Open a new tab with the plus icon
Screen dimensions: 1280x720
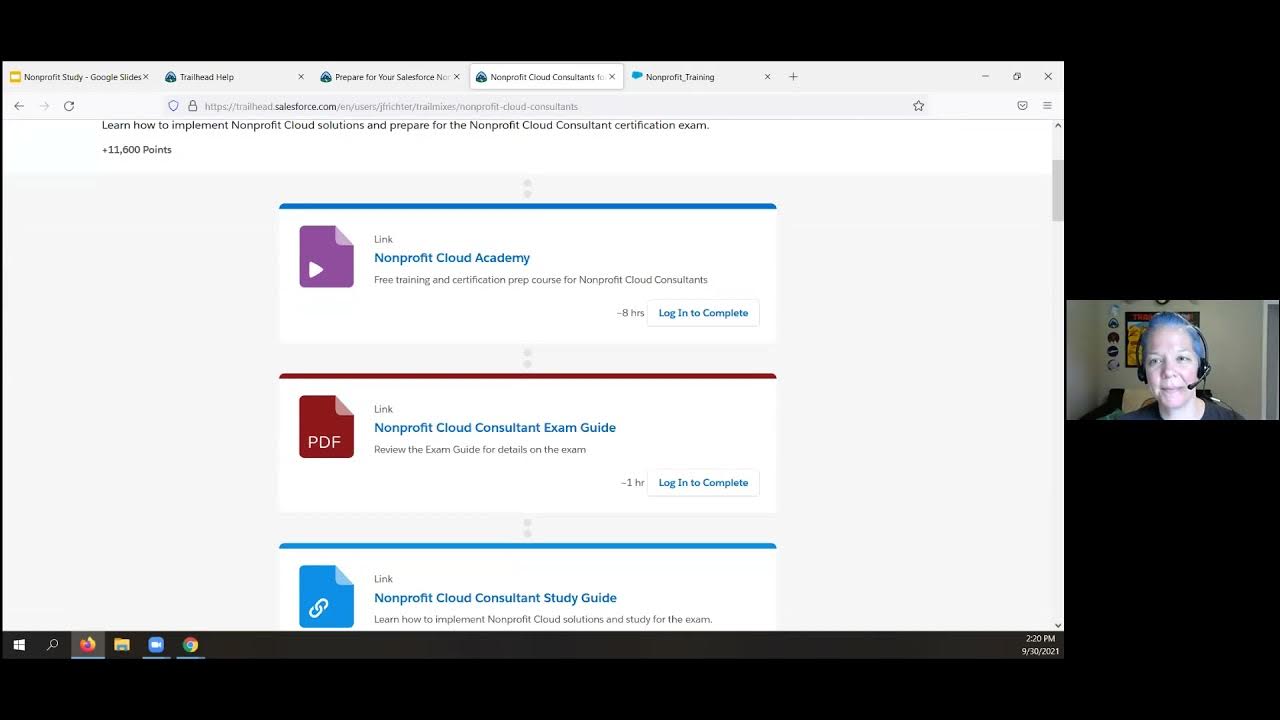pyautogui.click(x=793, y=77)
